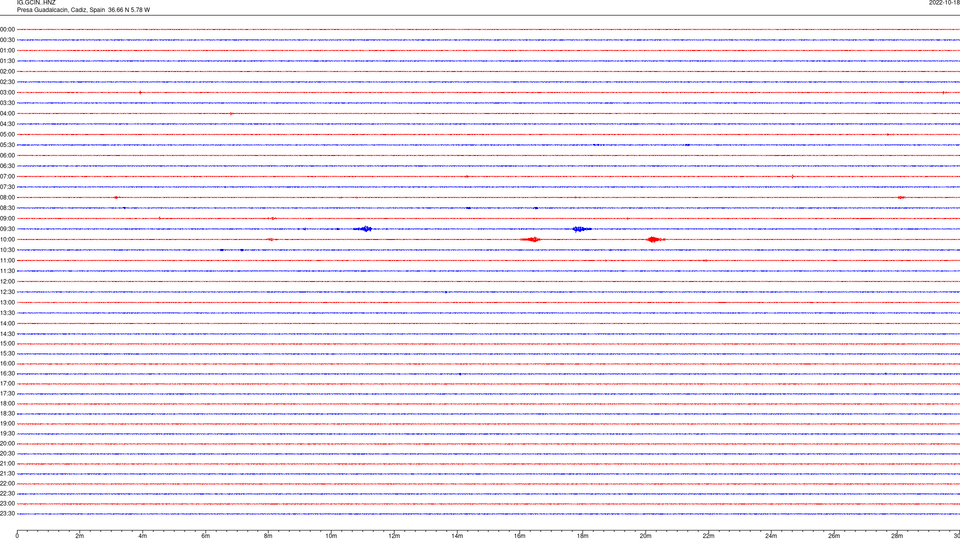The width and height of the screenshot is (960, 540).
Task: Click the 05:30 row label
Action: (7, 145)
